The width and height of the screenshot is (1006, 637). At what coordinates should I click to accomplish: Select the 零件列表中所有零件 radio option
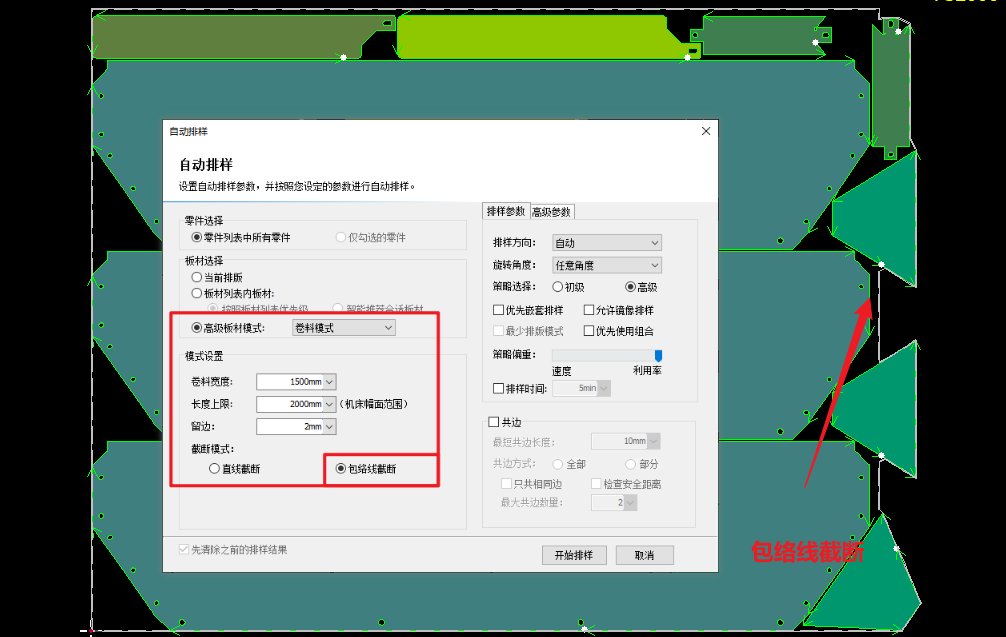pyautogui.click(x=197, y=237)
